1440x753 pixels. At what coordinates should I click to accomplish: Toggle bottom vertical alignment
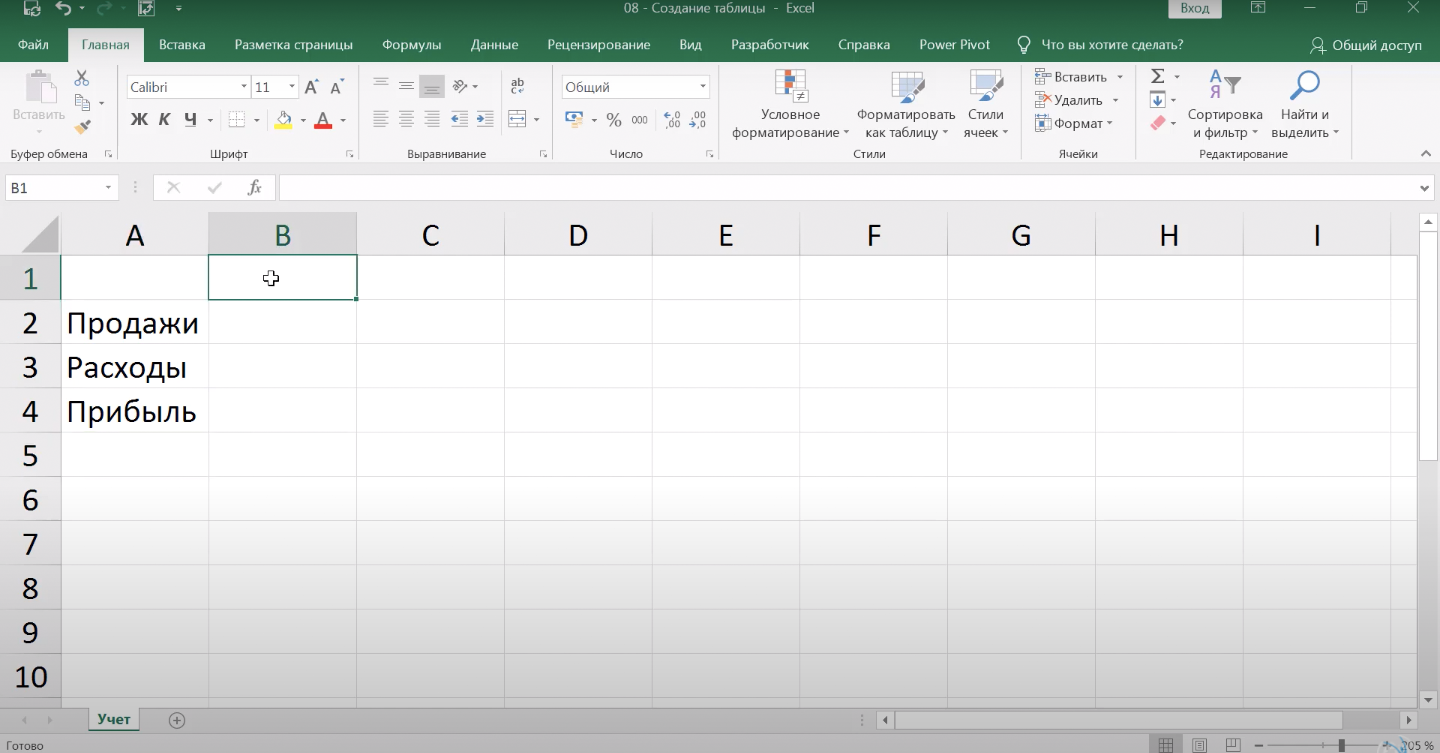coord(432,87)
